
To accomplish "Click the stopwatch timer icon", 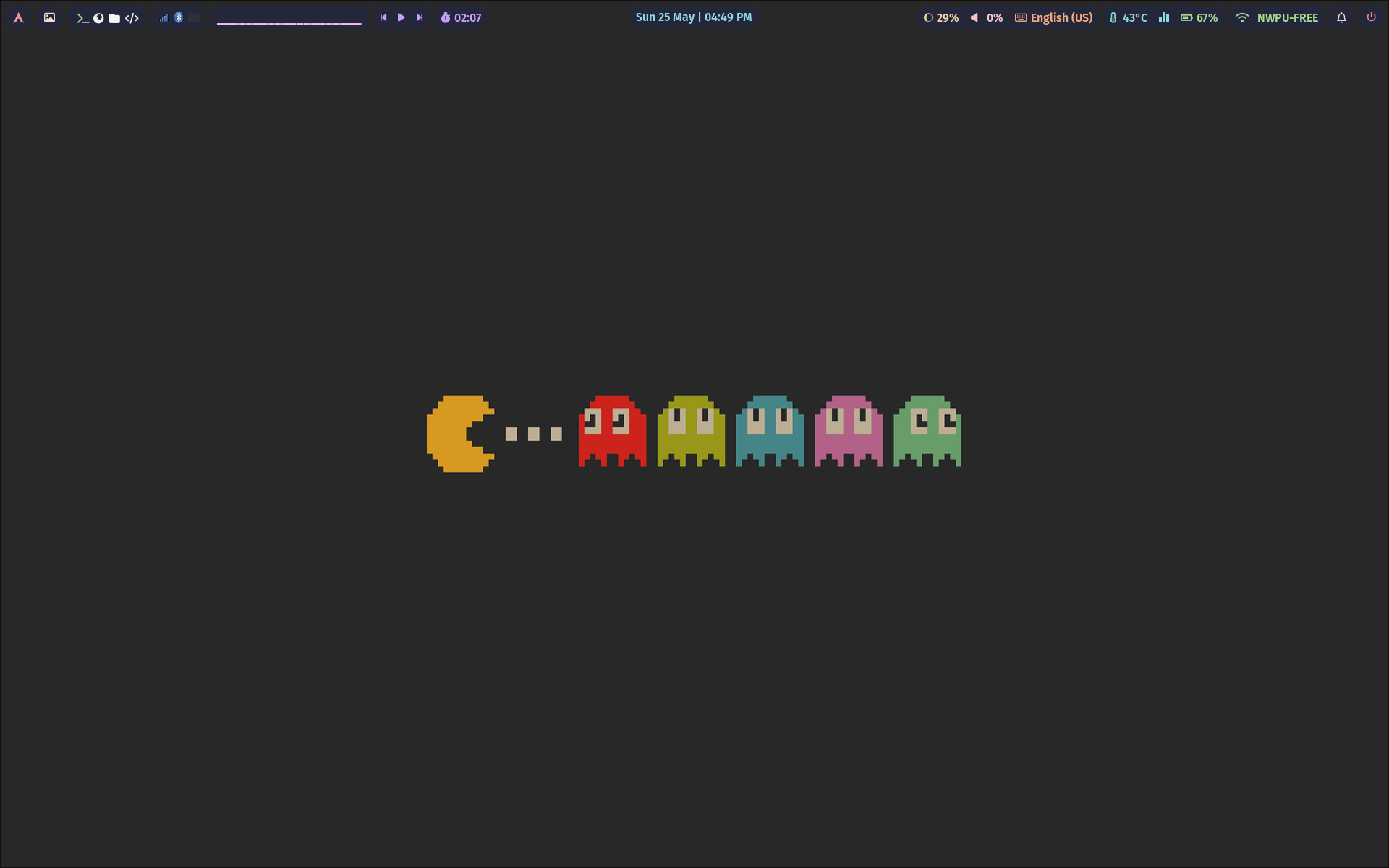I will (446, 17).
